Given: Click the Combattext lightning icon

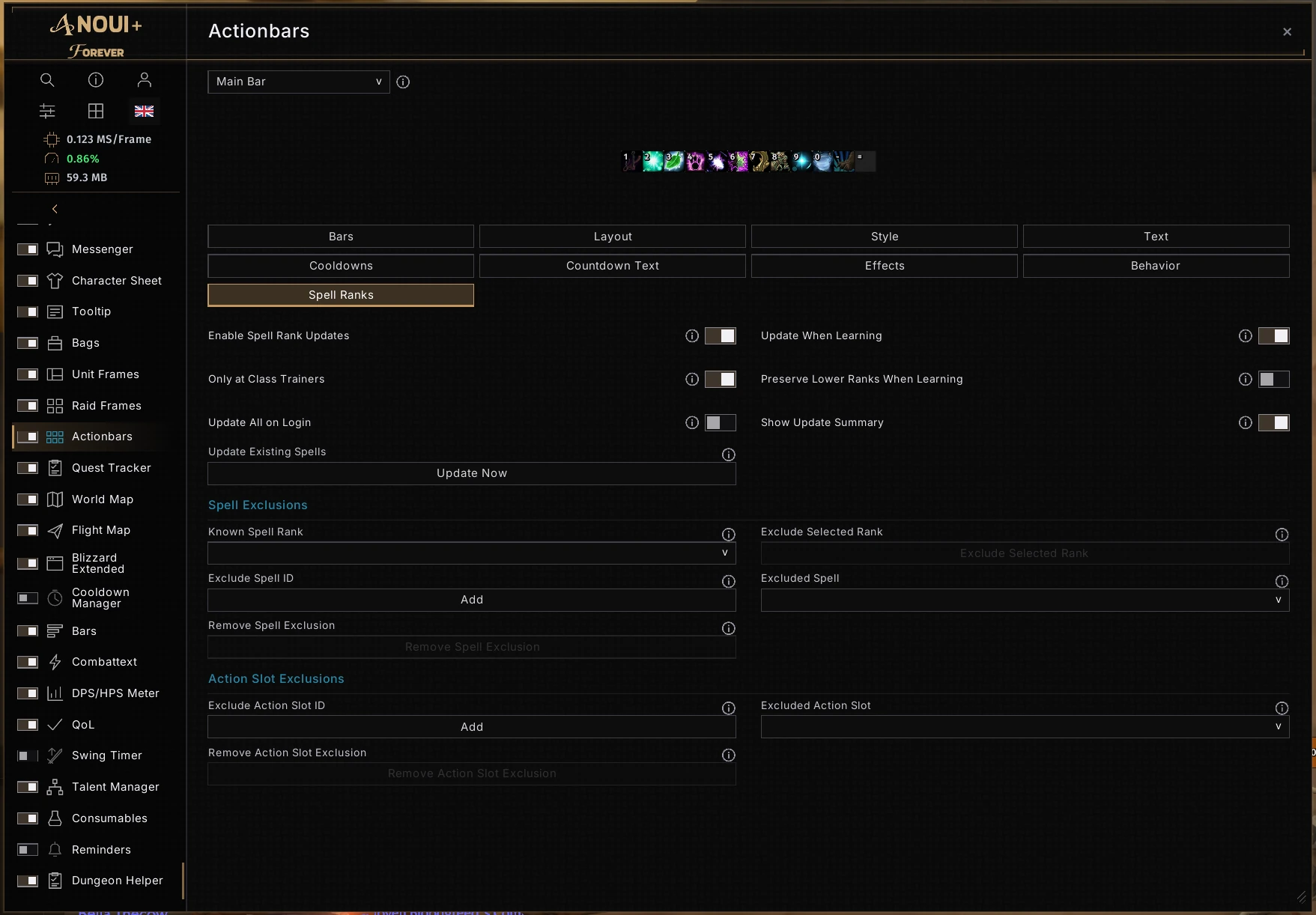Looking at the screenshot, I should [x=55, y=662].
